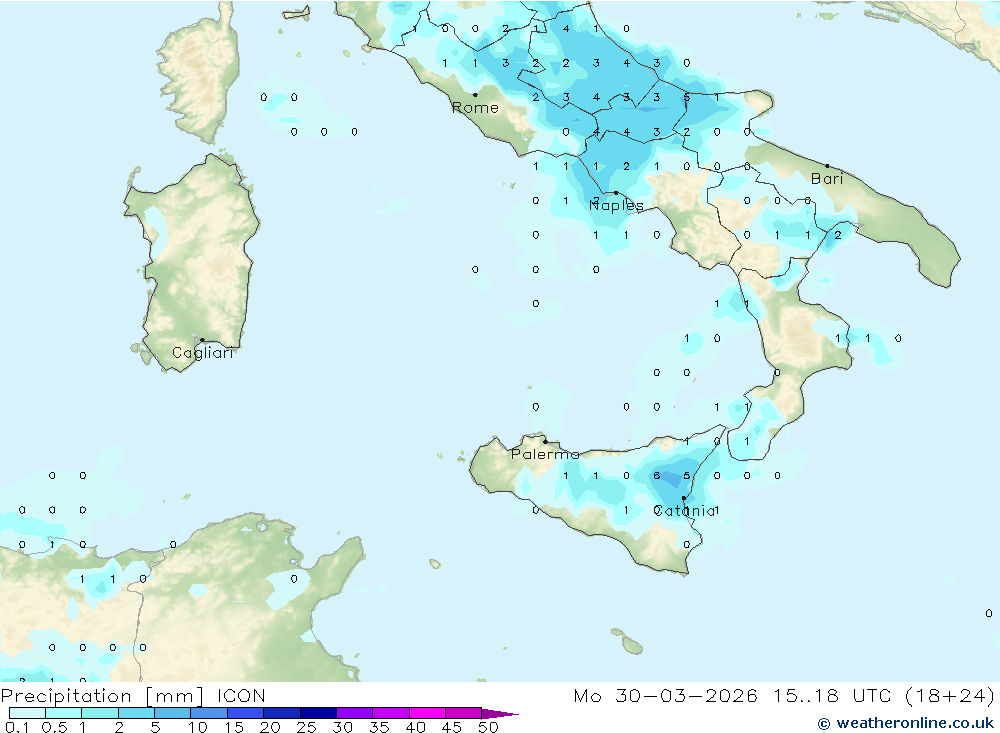Click the legend scale label '50'
1000x733 pixels.
[x=489, y=727]
